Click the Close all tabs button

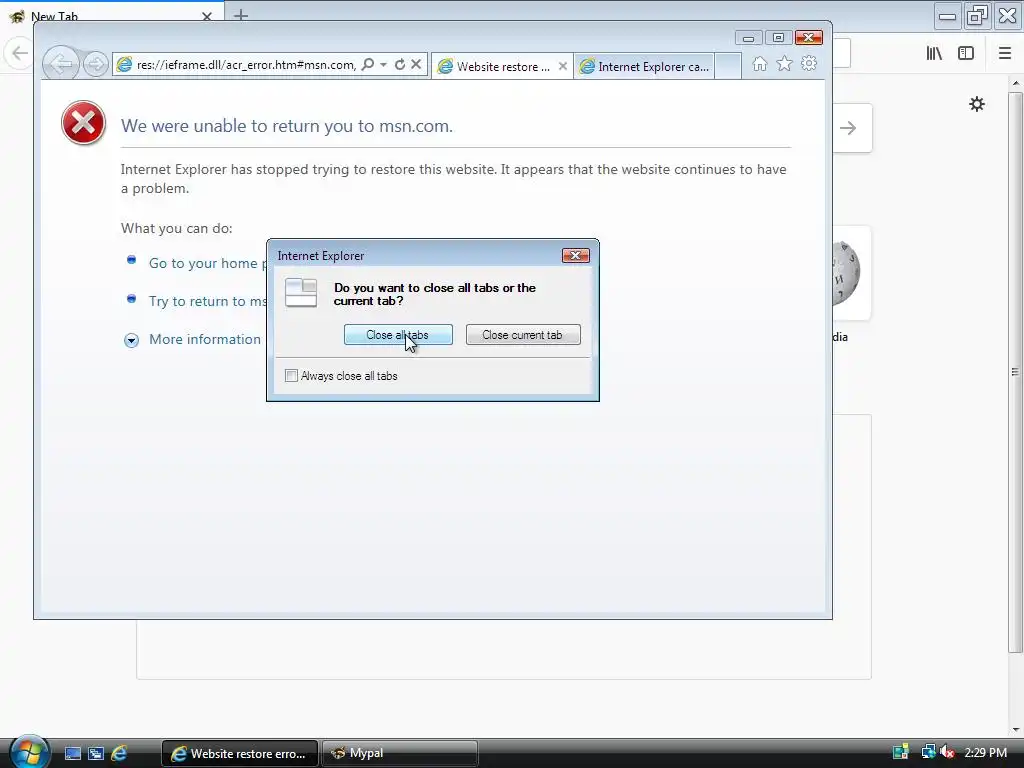coord(398,334)
